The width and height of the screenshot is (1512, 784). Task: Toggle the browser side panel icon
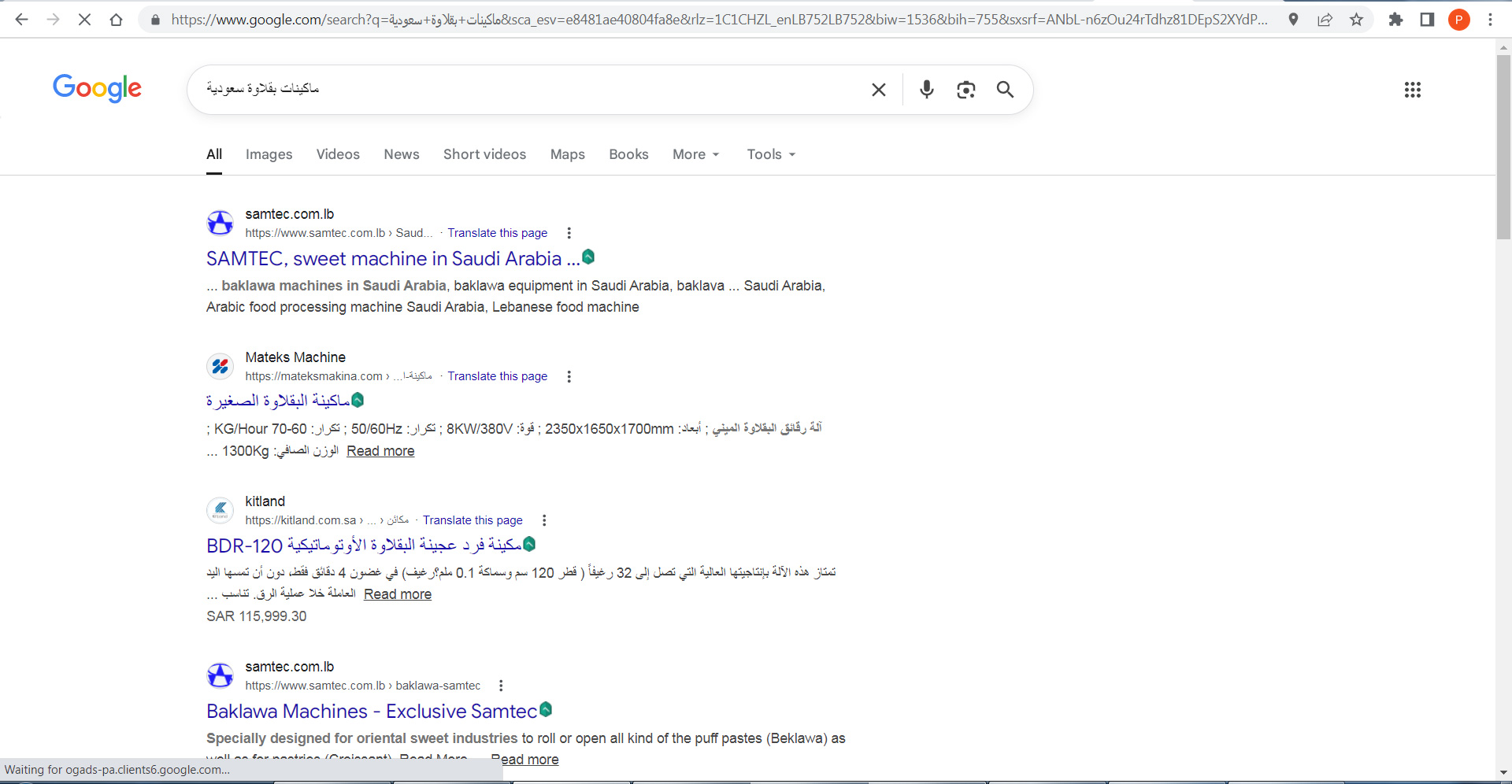pos(1427,20)
